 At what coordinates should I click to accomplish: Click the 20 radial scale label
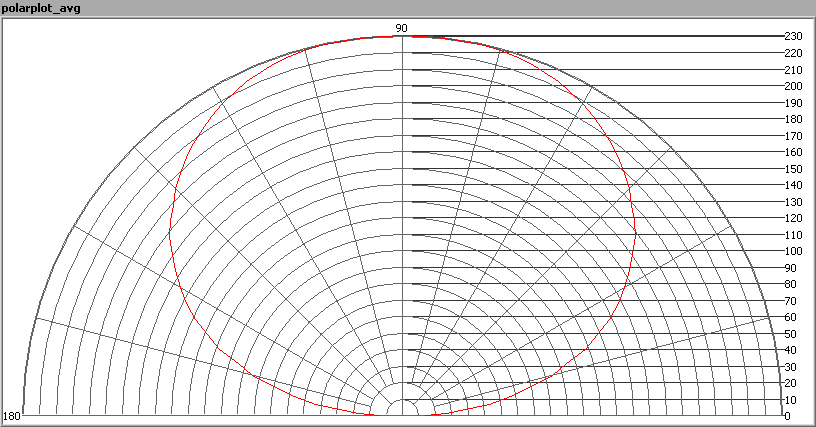(x=790, y=383)
